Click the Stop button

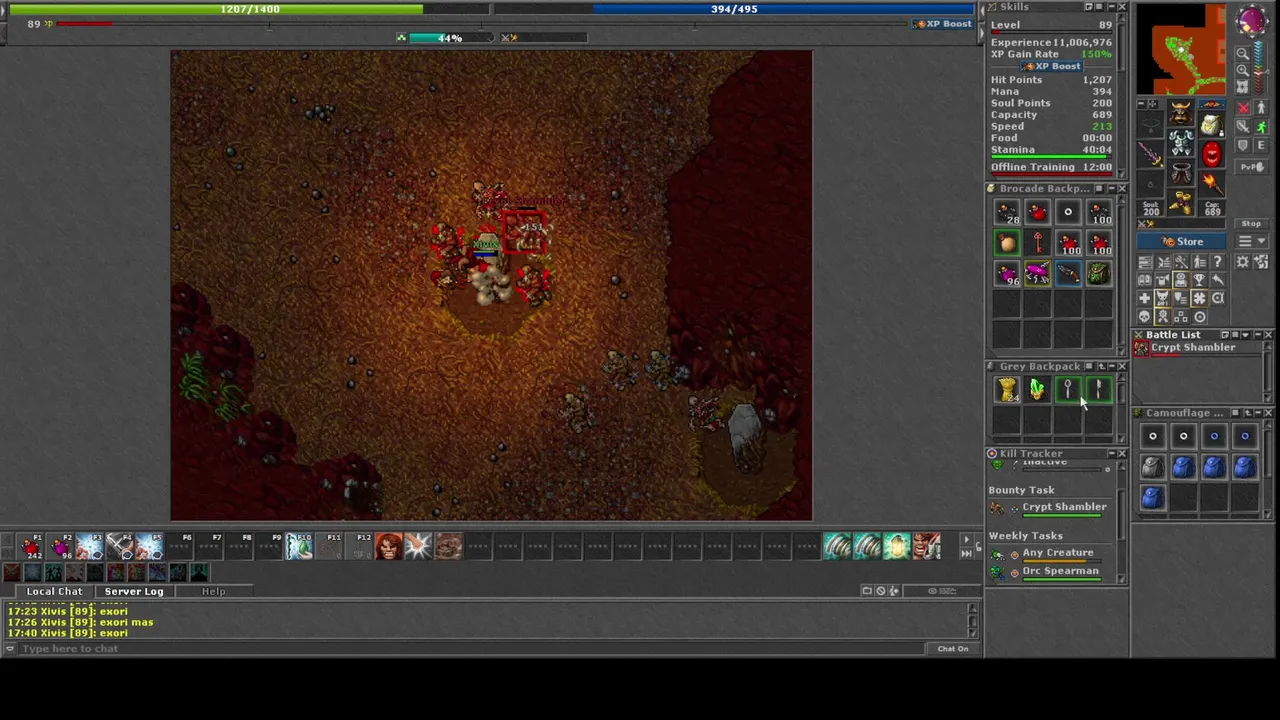[1252, 223]
